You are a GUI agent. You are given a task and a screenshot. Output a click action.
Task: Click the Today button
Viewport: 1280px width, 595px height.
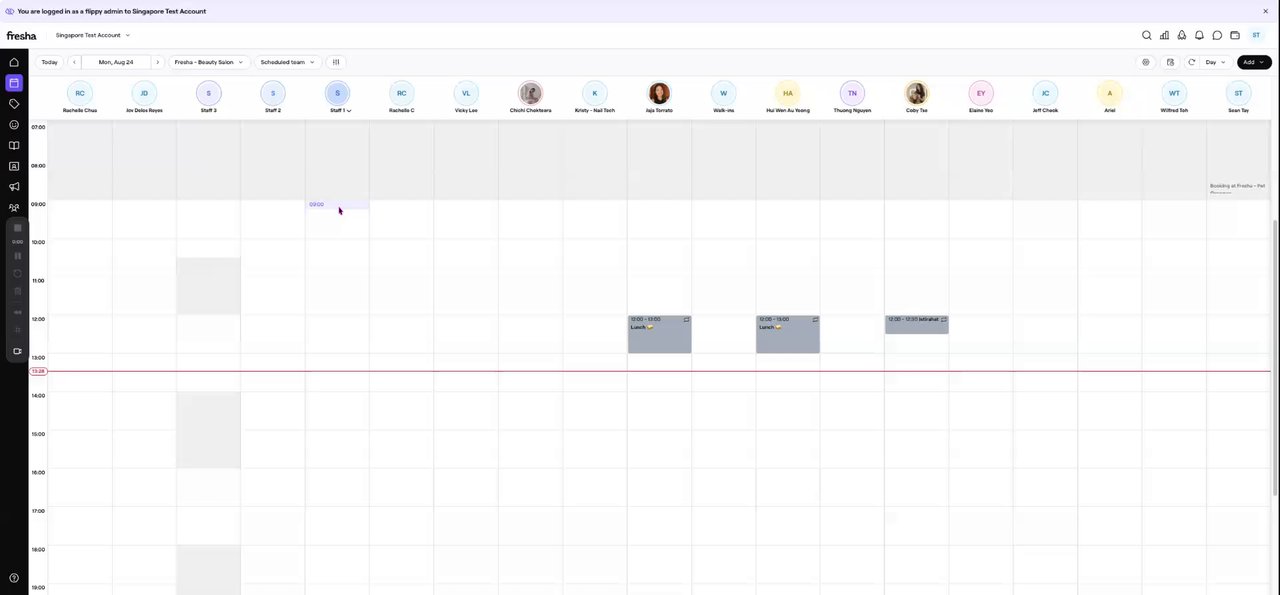tap(49, 62)
